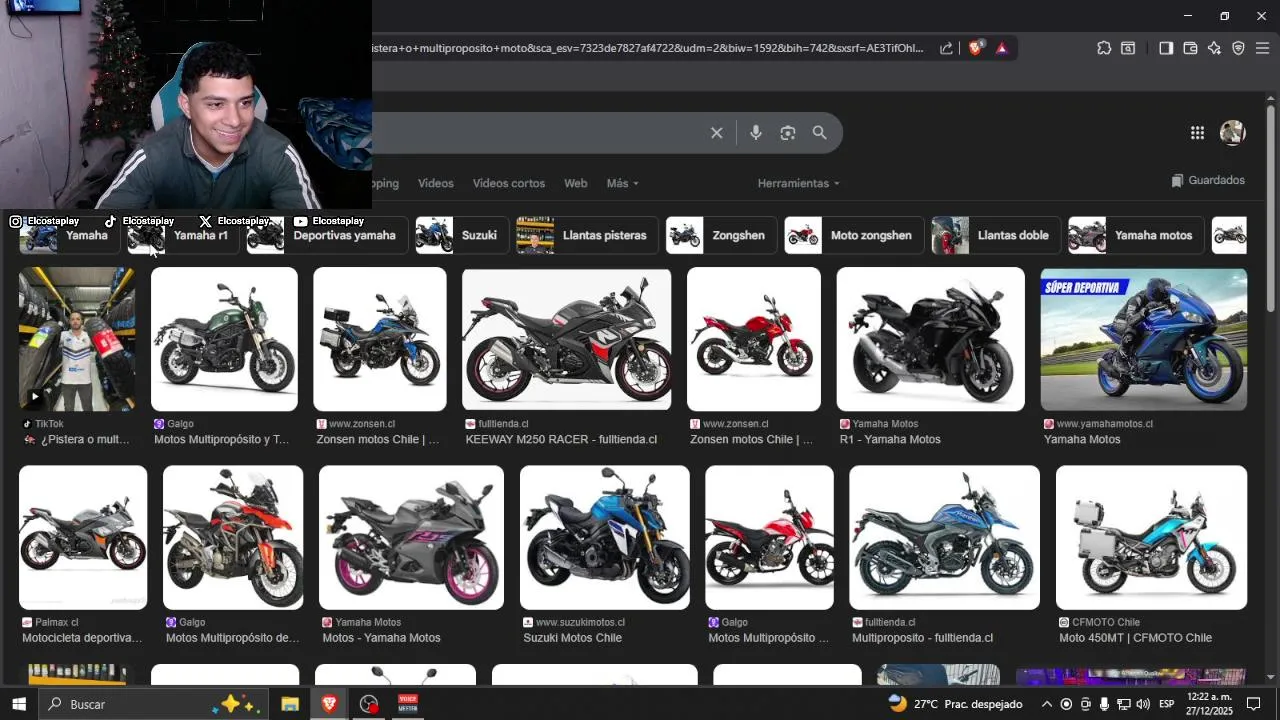
Task: Click the share icon in address bar
Action: (x=946, y=48)
